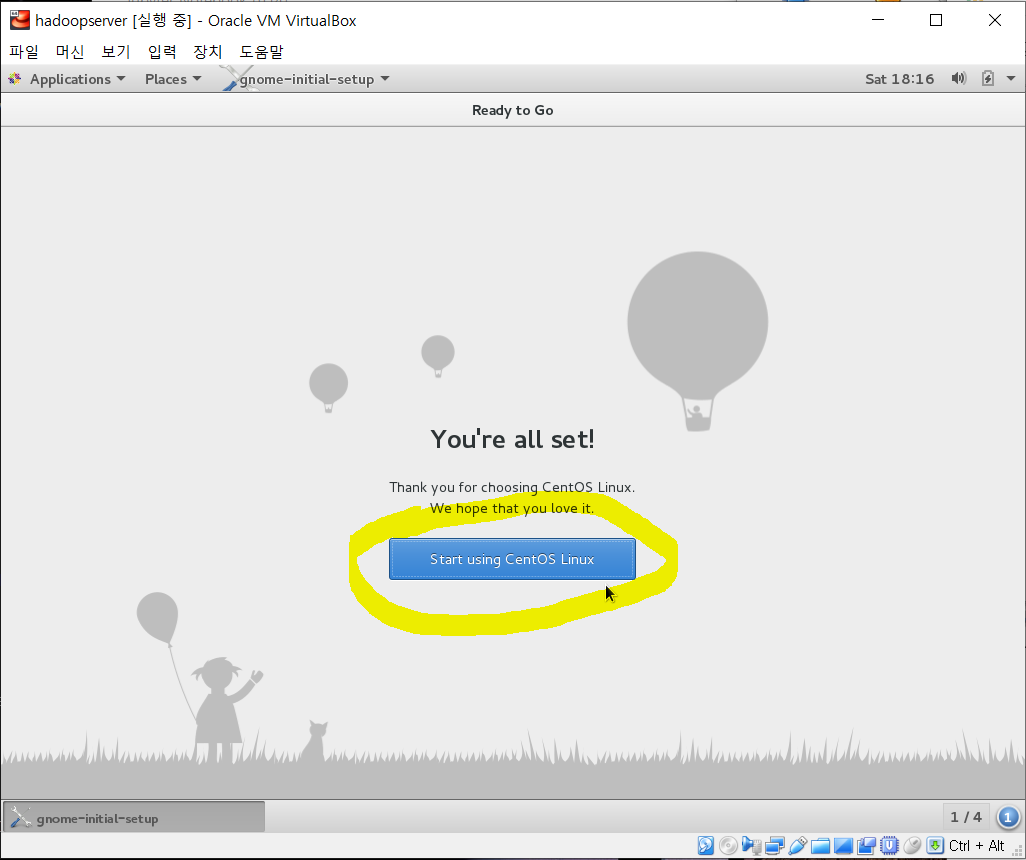The height and width of the screenshot is (860, 1026).
Task: Open the Places menu
Action: [x=173, y=79]
